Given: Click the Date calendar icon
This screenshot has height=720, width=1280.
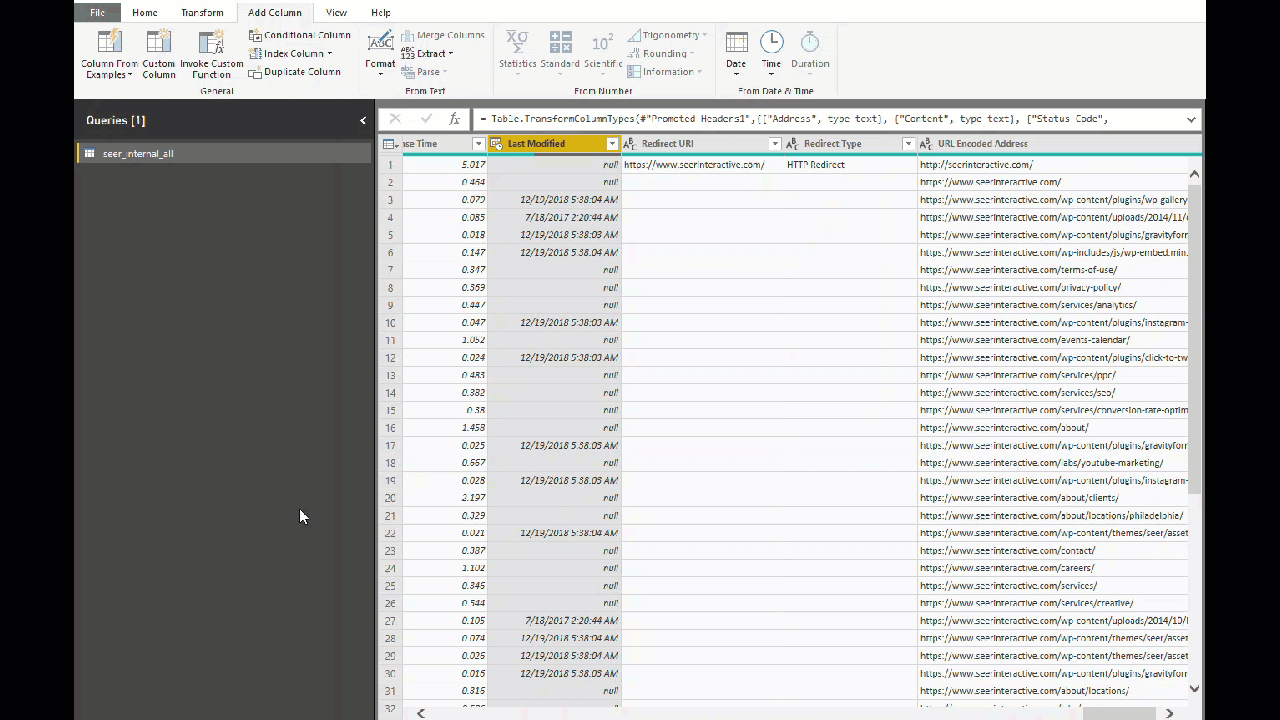Looking at the screenshot, I should 736,42.
